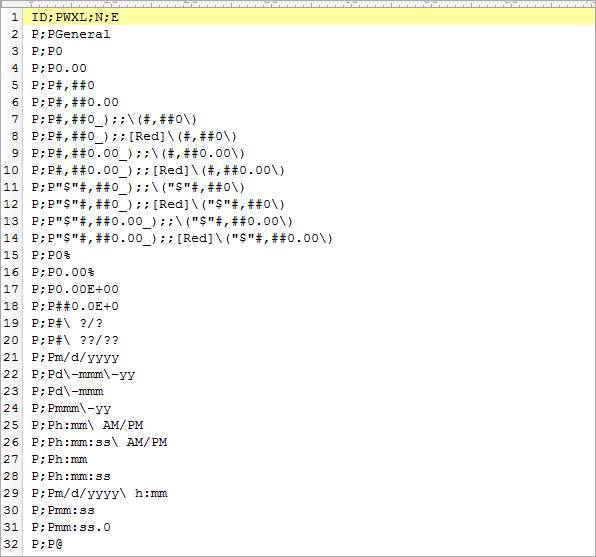
Task: Click [Red] on line 8
Action: pos(147,136)
